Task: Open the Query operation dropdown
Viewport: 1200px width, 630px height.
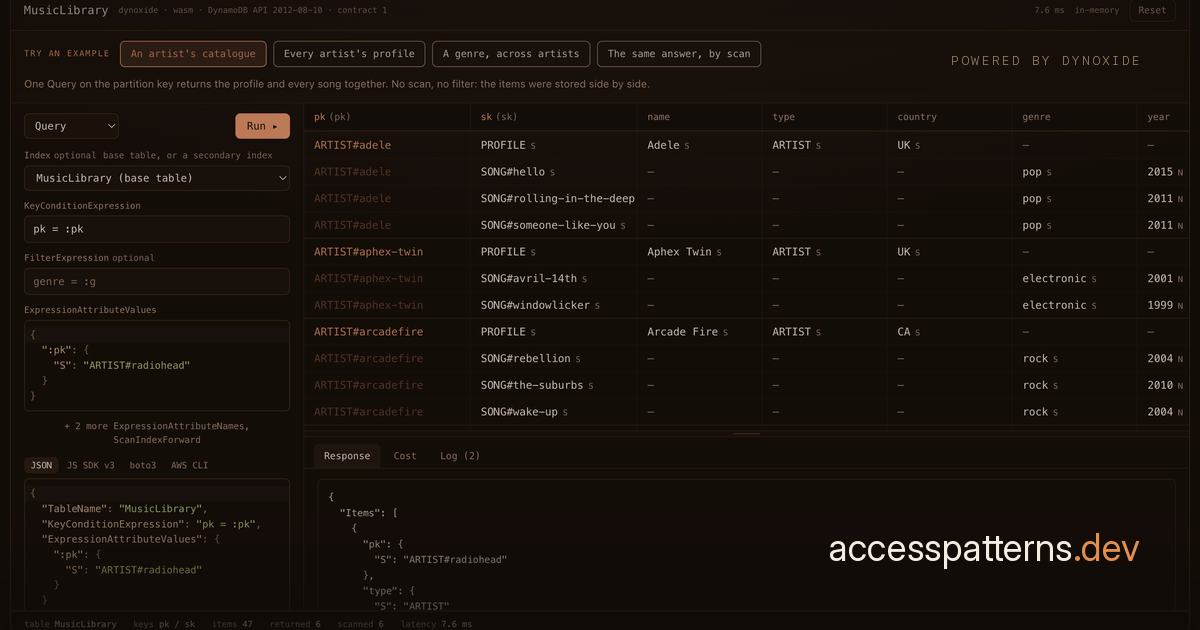Action: (71, 126)
